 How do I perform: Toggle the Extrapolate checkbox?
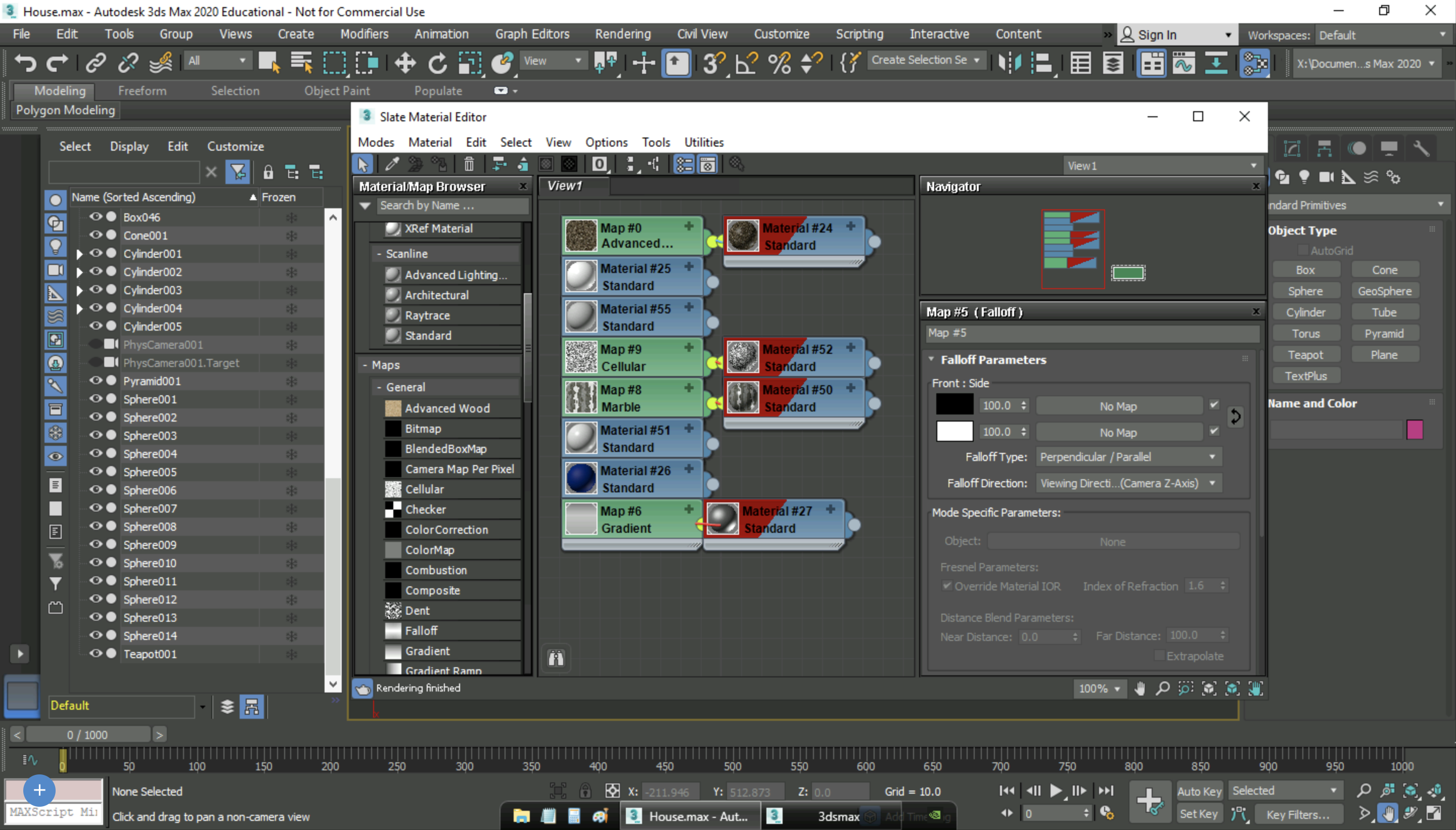[x=1159, y=655]
